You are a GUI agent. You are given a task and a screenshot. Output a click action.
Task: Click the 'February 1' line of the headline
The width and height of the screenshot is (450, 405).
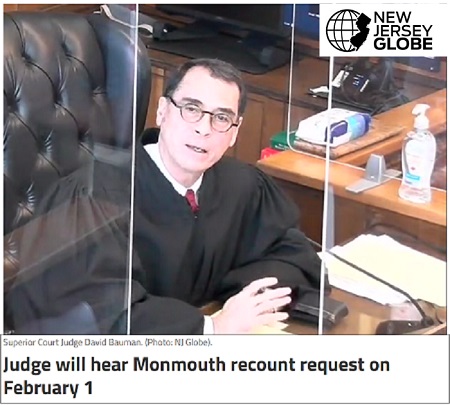48,388
